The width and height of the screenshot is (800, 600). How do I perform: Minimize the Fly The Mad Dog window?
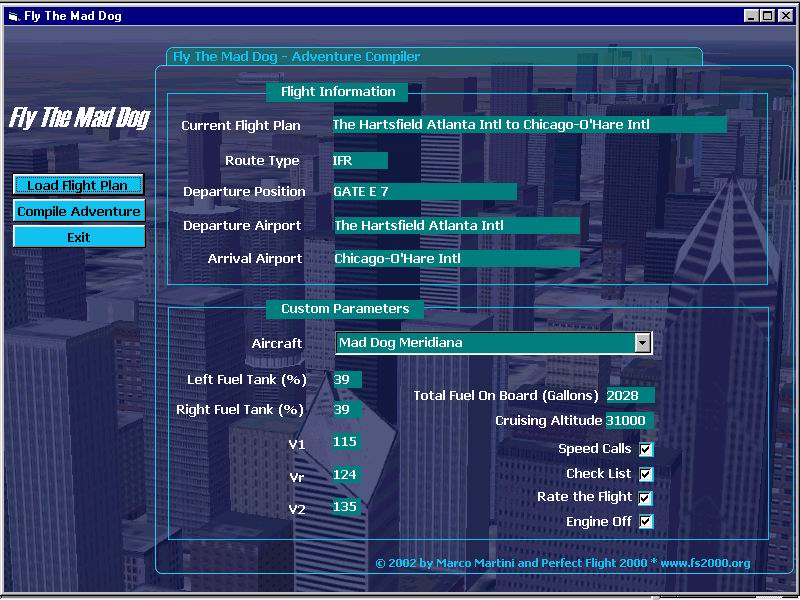(751, 16)
